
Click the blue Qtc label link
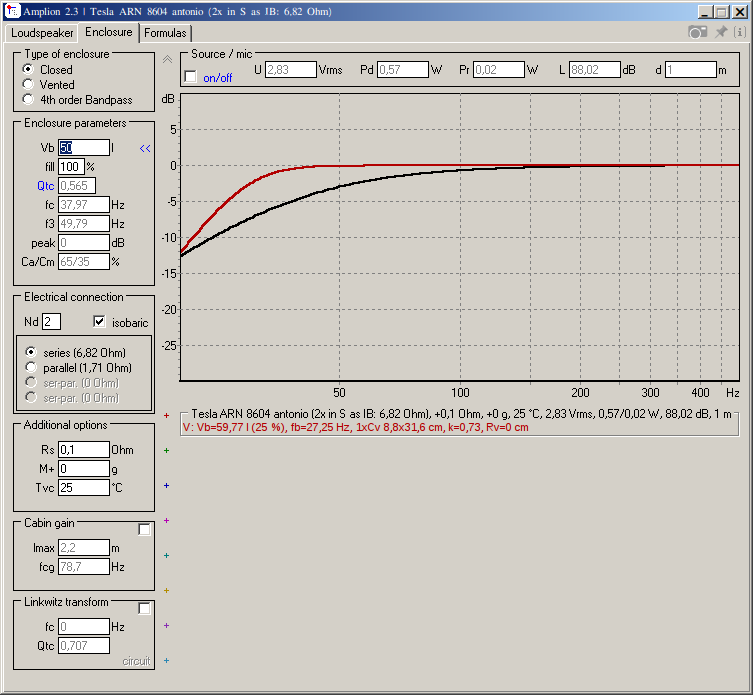[x=46, y=186]
